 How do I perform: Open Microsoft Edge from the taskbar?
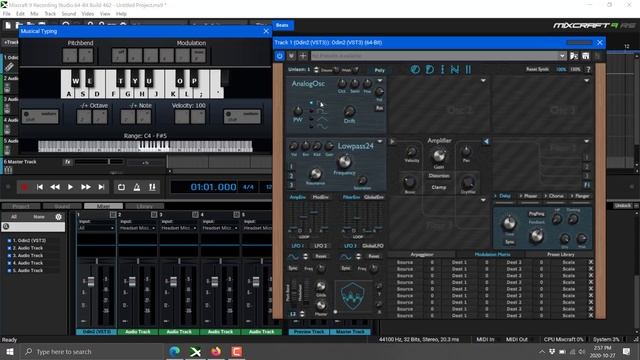(175, 351)
